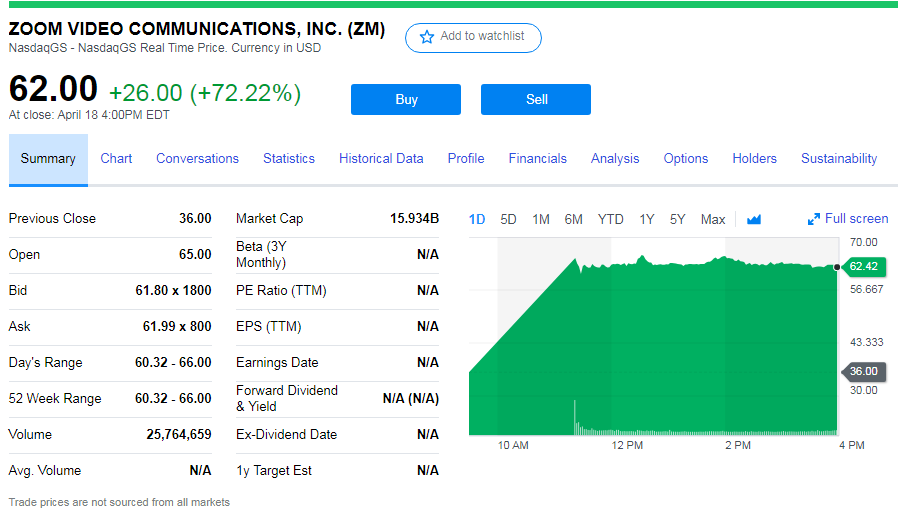Select the Max chart range
Viewport: 898px width, 519px height.
tap(713, 219)
